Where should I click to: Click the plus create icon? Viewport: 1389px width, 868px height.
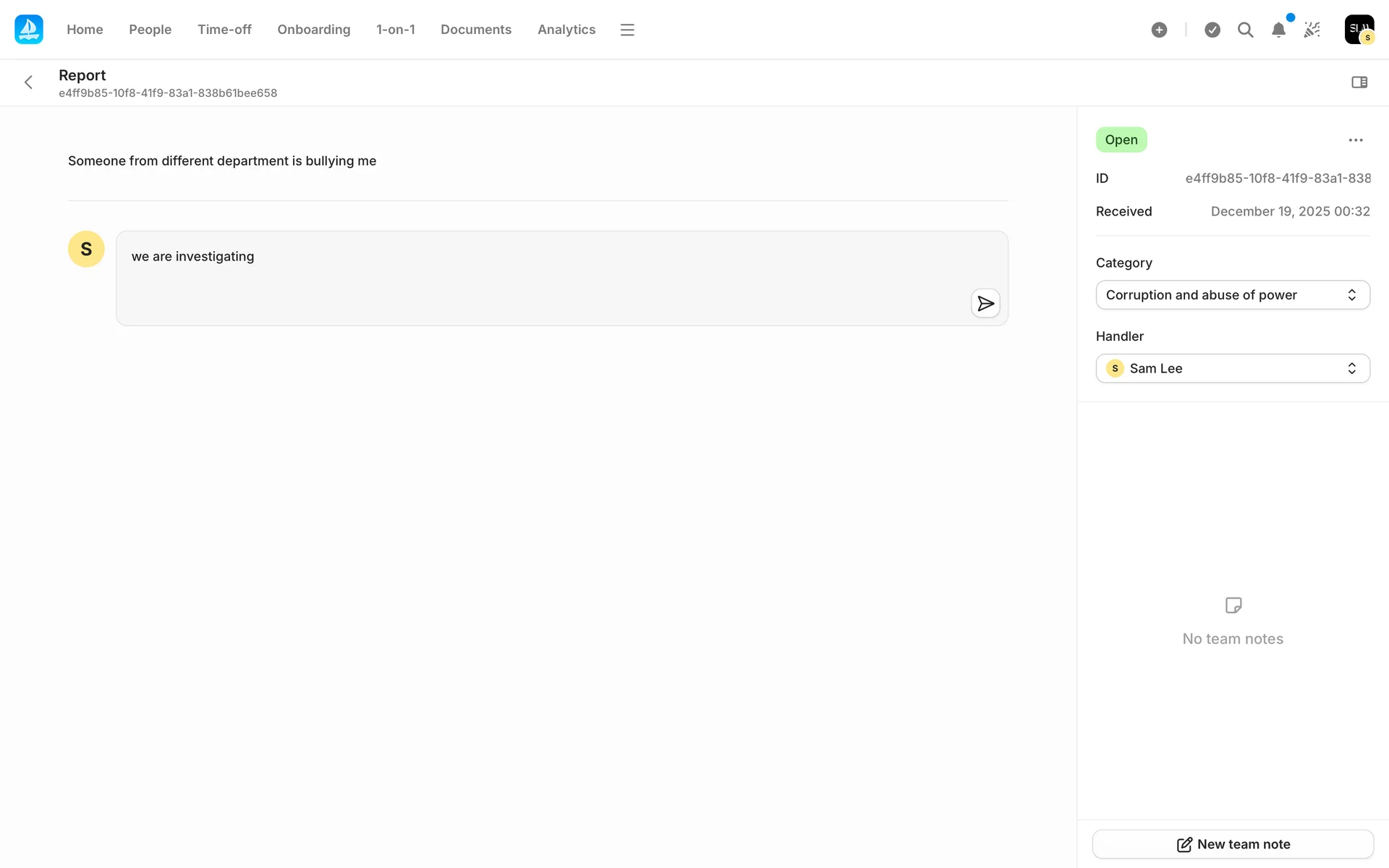(1159, 30)
